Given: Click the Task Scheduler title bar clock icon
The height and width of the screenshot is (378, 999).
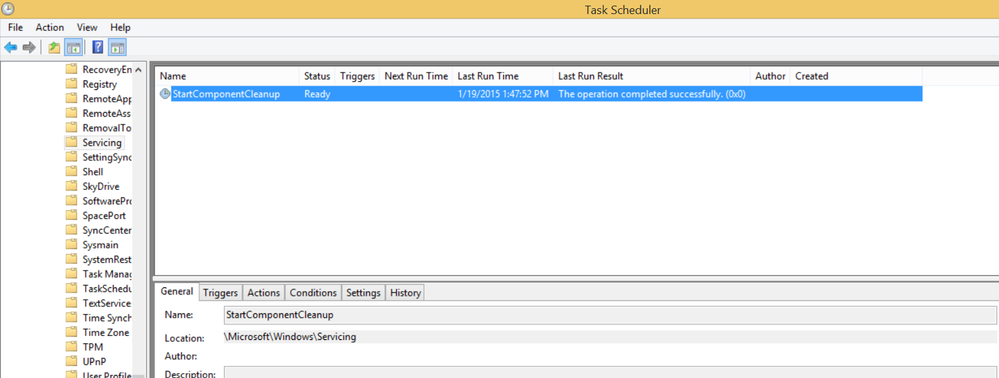Looking at the screenshot, I should coord(8,9).
